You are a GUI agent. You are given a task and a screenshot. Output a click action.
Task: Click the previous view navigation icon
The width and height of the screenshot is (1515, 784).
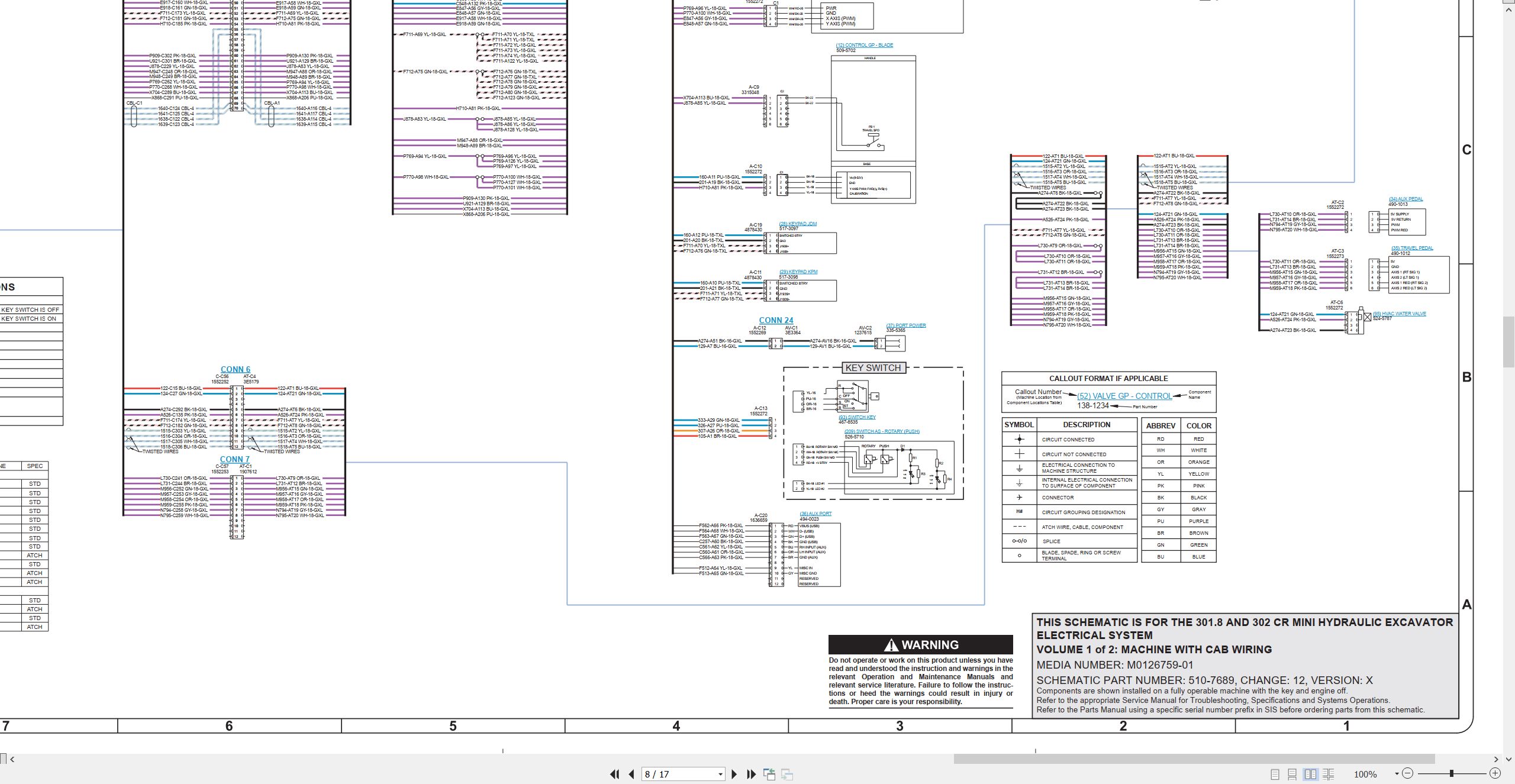(769, 774)
